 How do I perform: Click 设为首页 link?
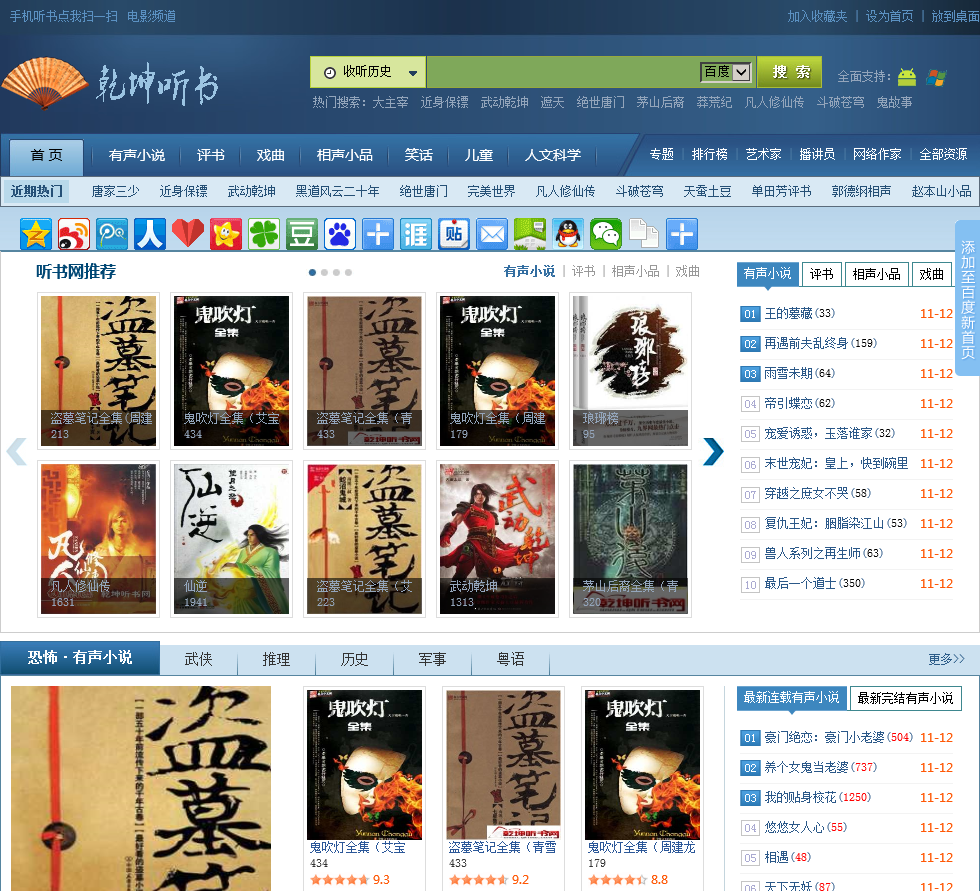[x=889, y=16]
